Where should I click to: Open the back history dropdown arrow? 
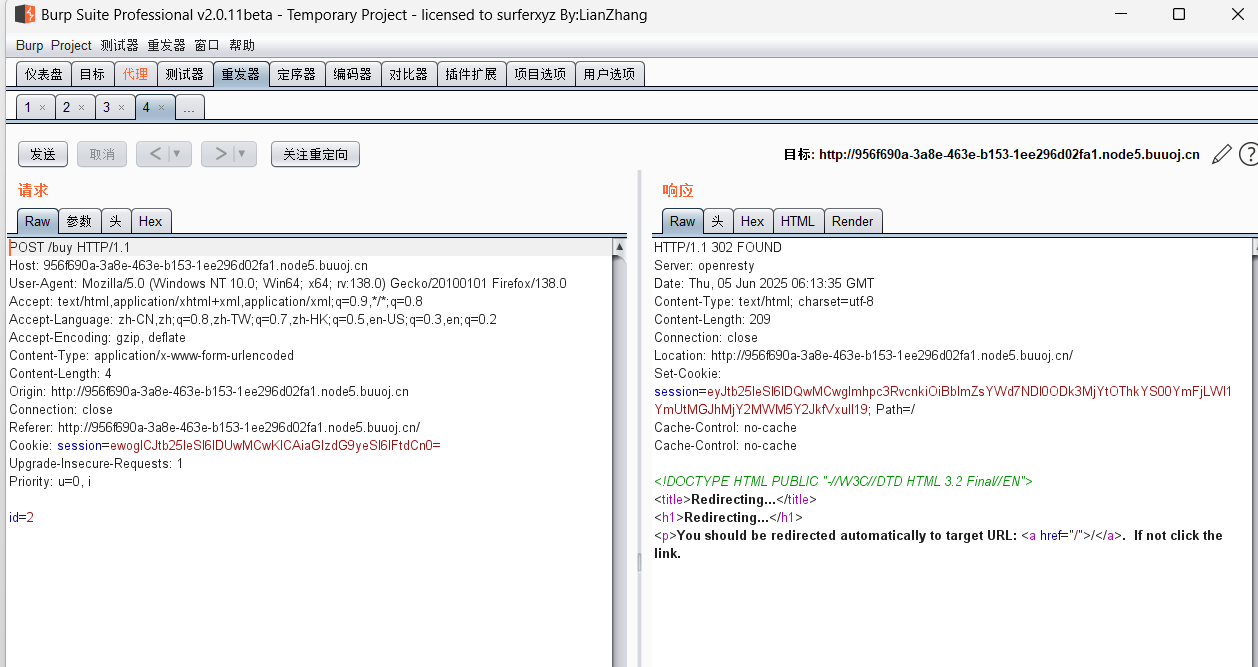(178, 154)
